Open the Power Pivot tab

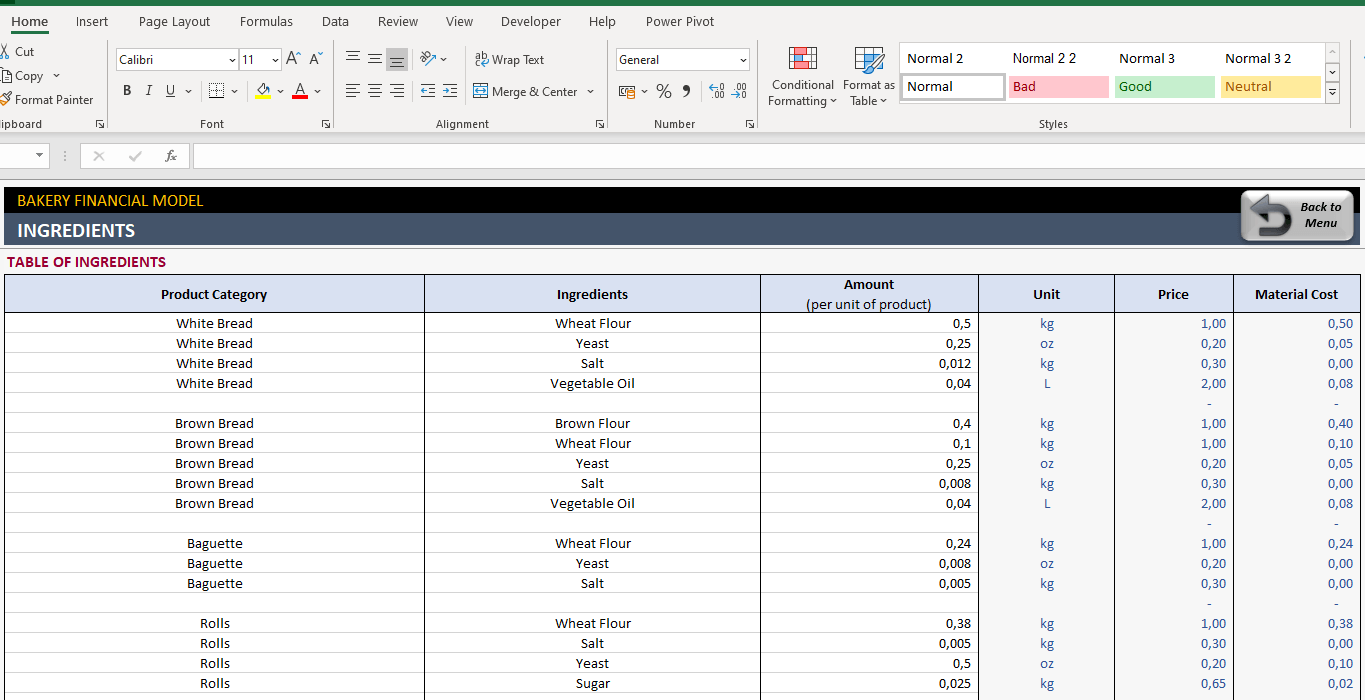tap(679, 21)
